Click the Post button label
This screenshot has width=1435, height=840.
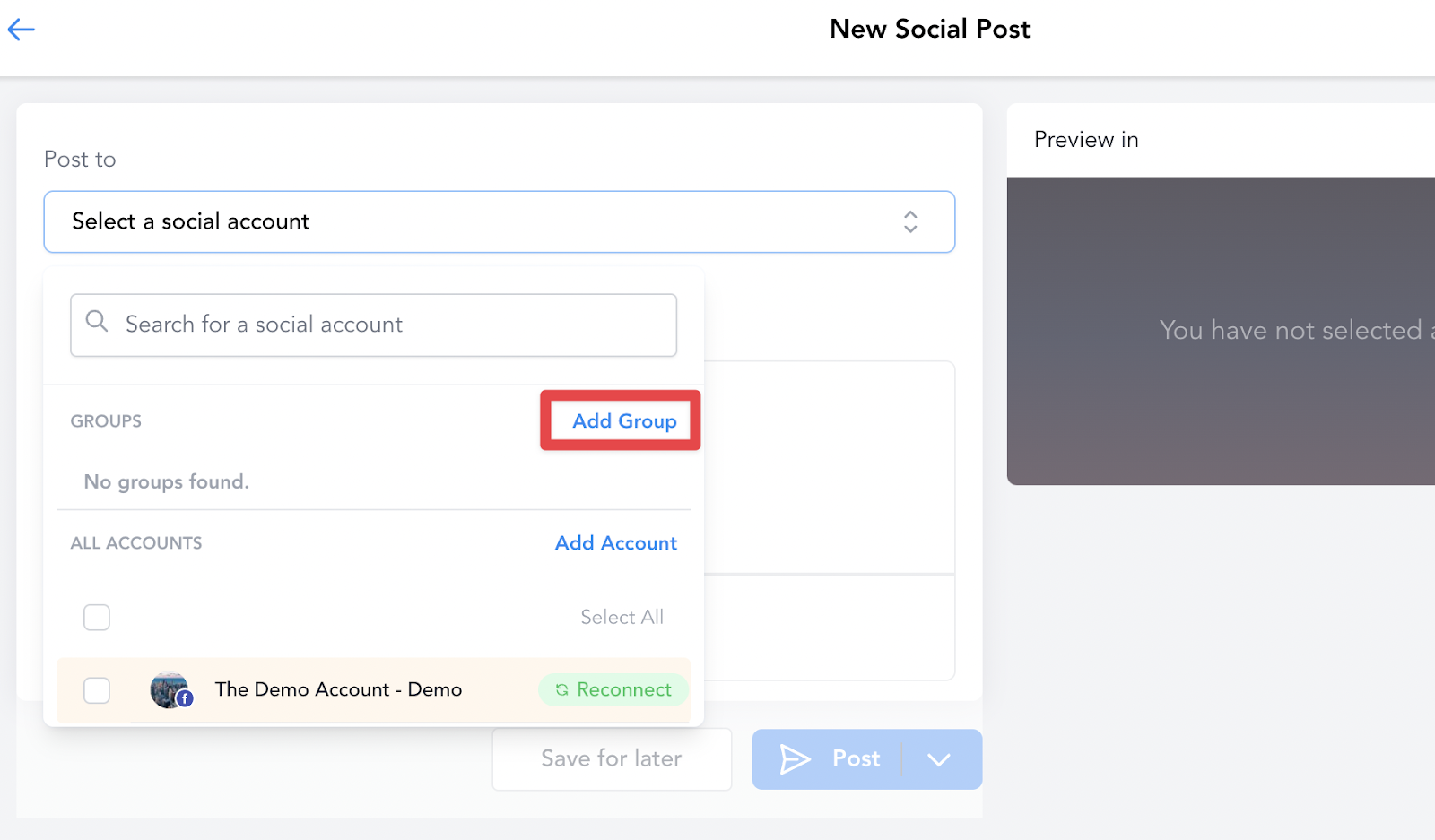click(857, 759)
